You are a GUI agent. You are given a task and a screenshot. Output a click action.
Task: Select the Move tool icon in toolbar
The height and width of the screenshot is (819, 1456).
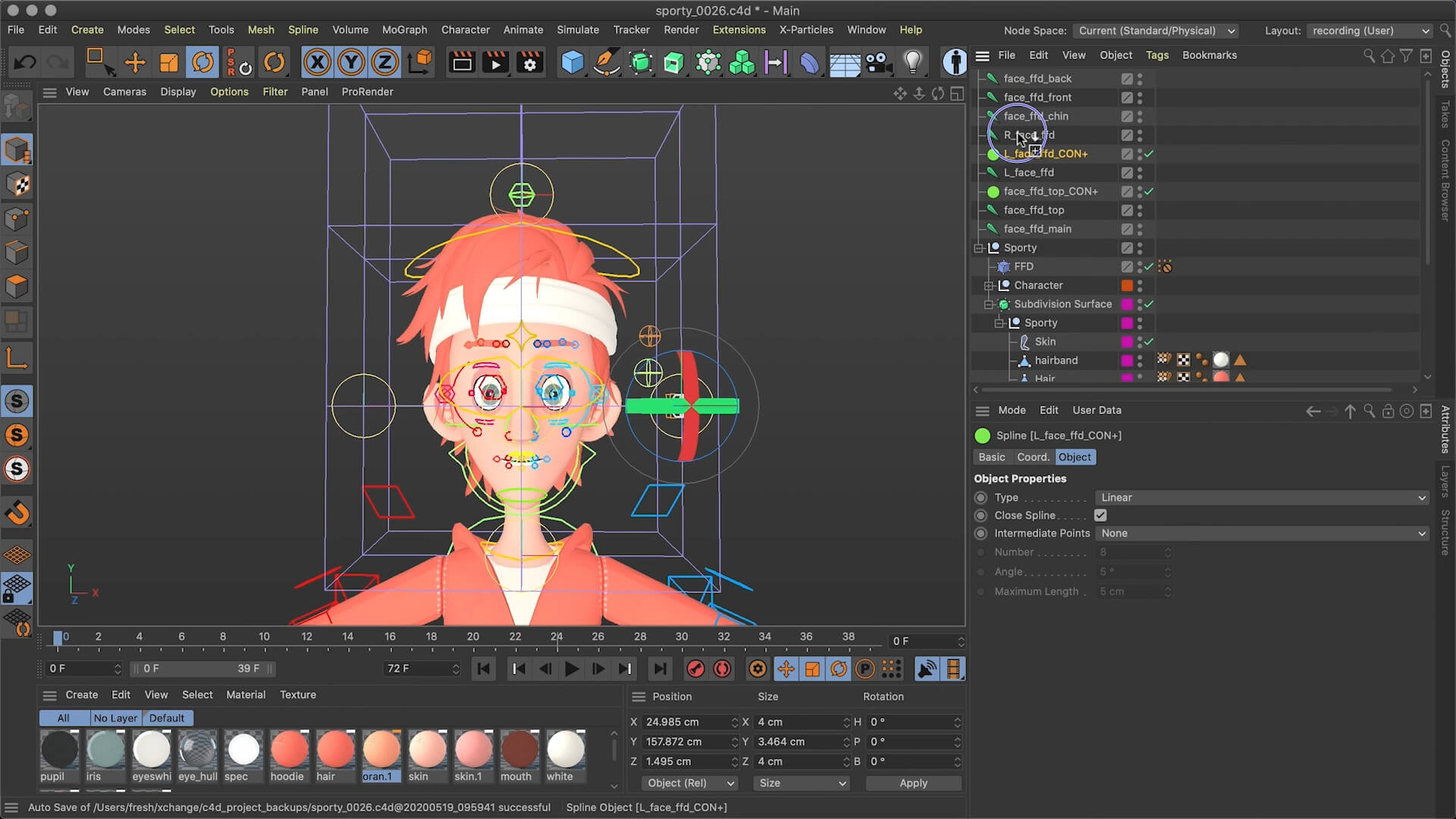point(135,63)
